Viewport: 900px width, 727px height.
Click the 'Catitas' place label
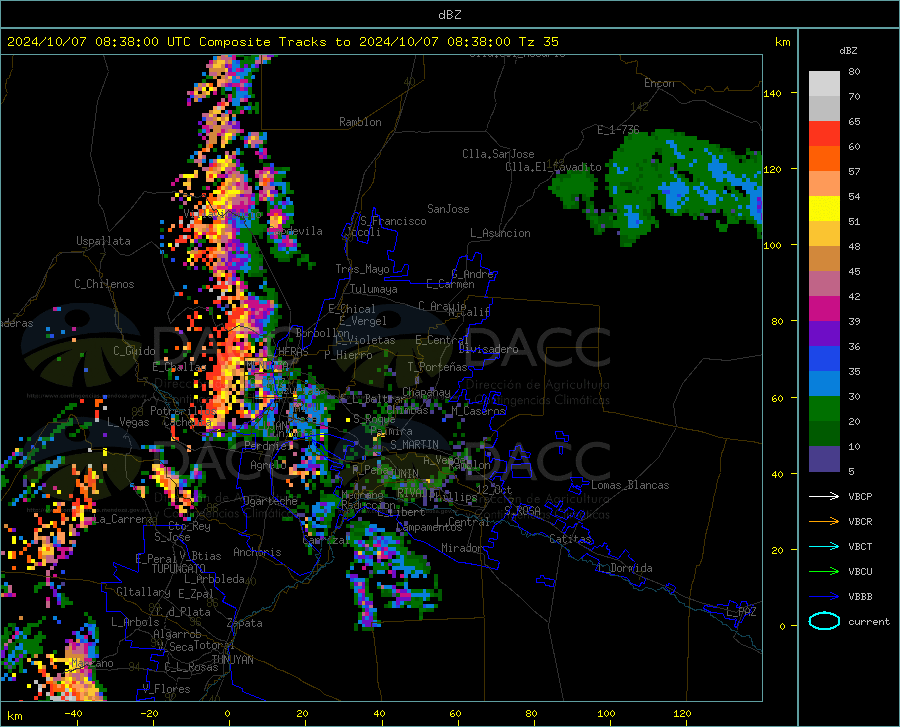click(x=570, y=539)
